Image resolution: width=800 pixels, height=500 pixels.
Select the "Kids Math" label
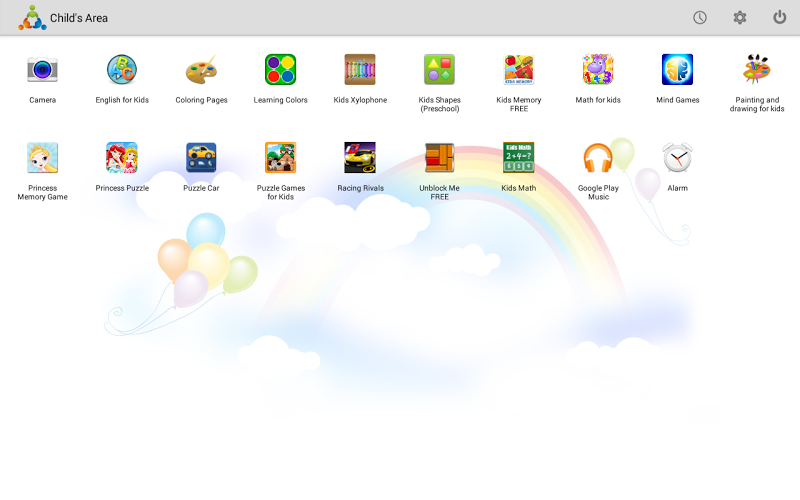click(x=519, y=188)
